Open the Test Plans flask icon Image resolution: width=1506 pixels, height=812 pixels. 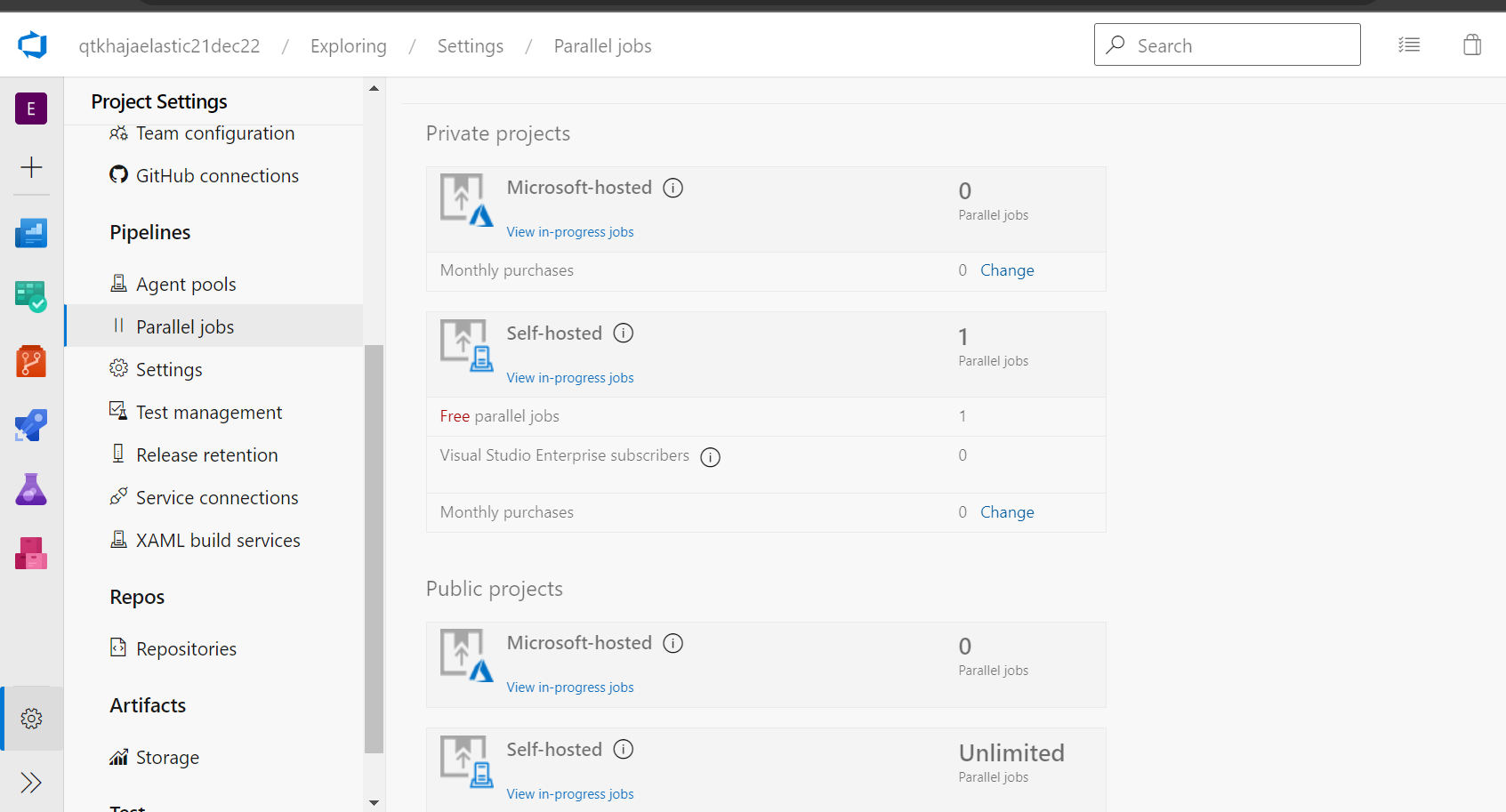point(31,489)
